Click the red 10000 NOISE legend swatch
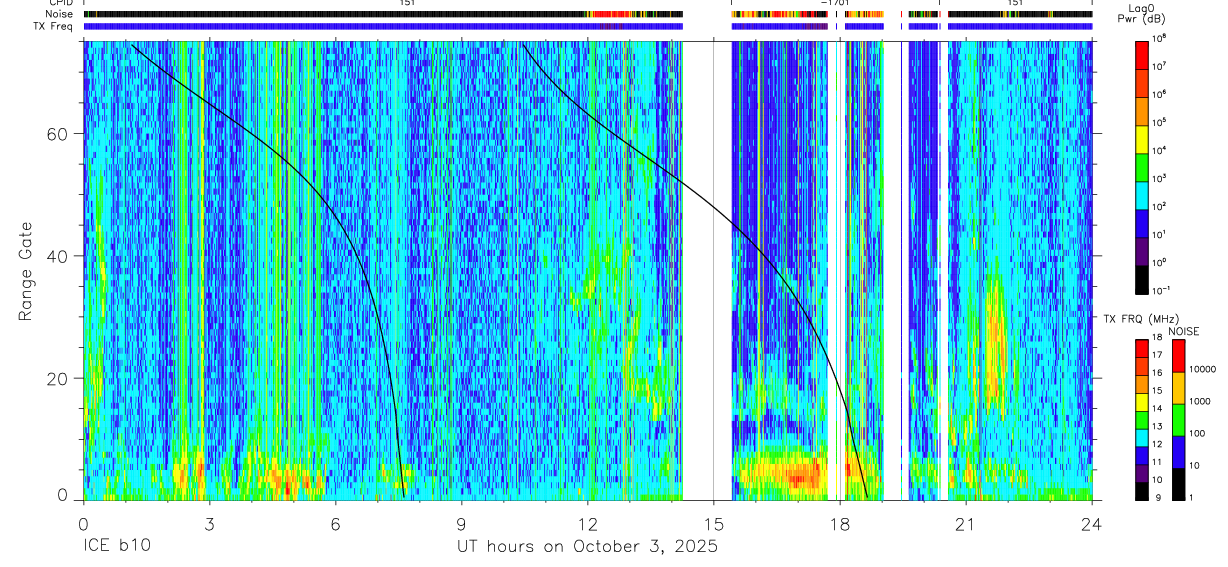 pos(1179,356)
